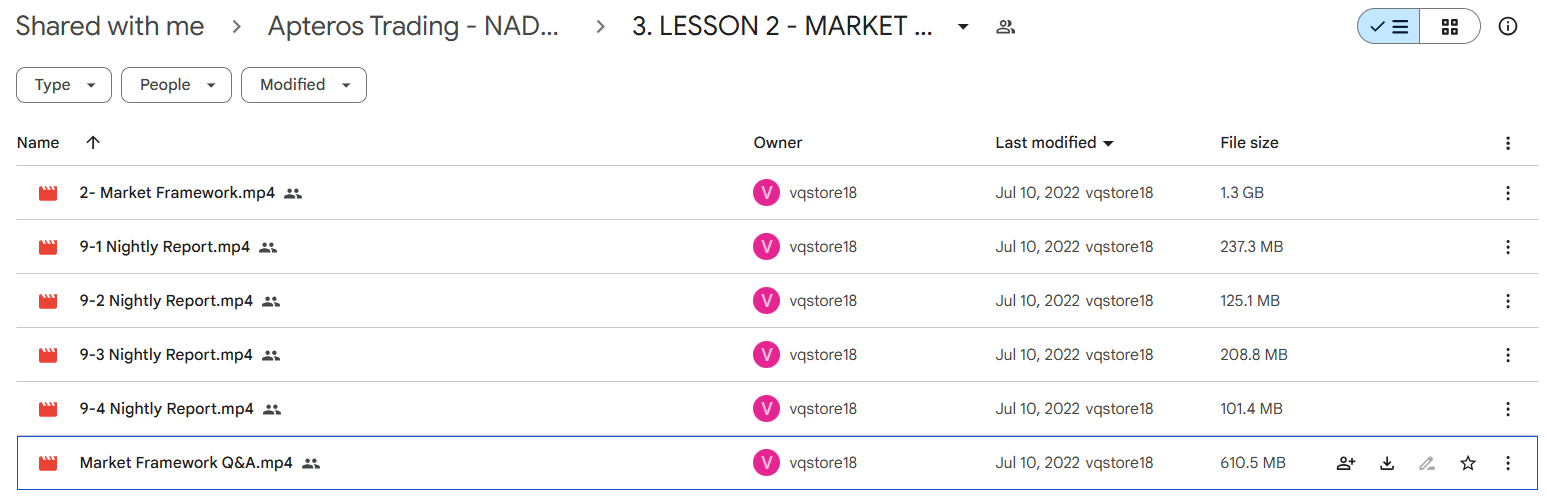Open the Modified filter dropdown
The image size is (1547, 499).
[x=304, y=85]
